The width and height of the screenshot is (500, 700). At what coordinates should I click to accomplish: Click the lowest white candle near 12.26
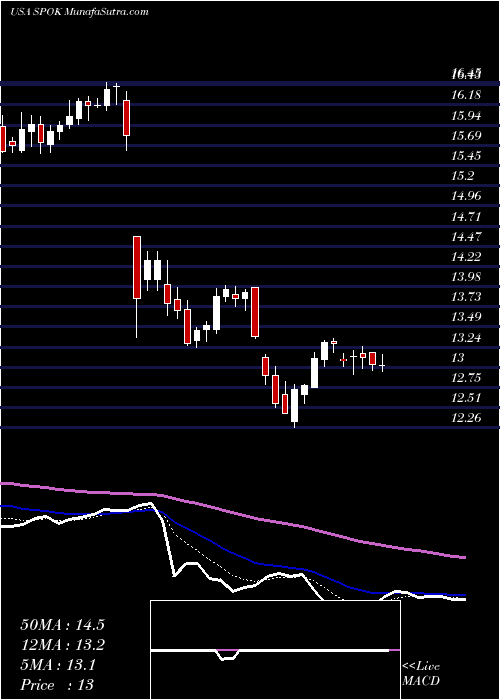pyautogui.click(x=294, y=405)
